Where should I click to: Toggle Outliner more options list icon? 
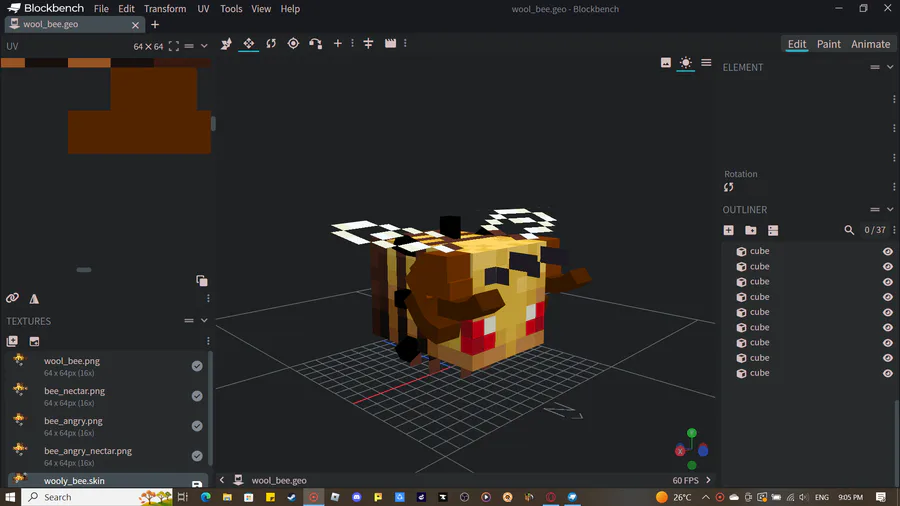tap(773, 230)
